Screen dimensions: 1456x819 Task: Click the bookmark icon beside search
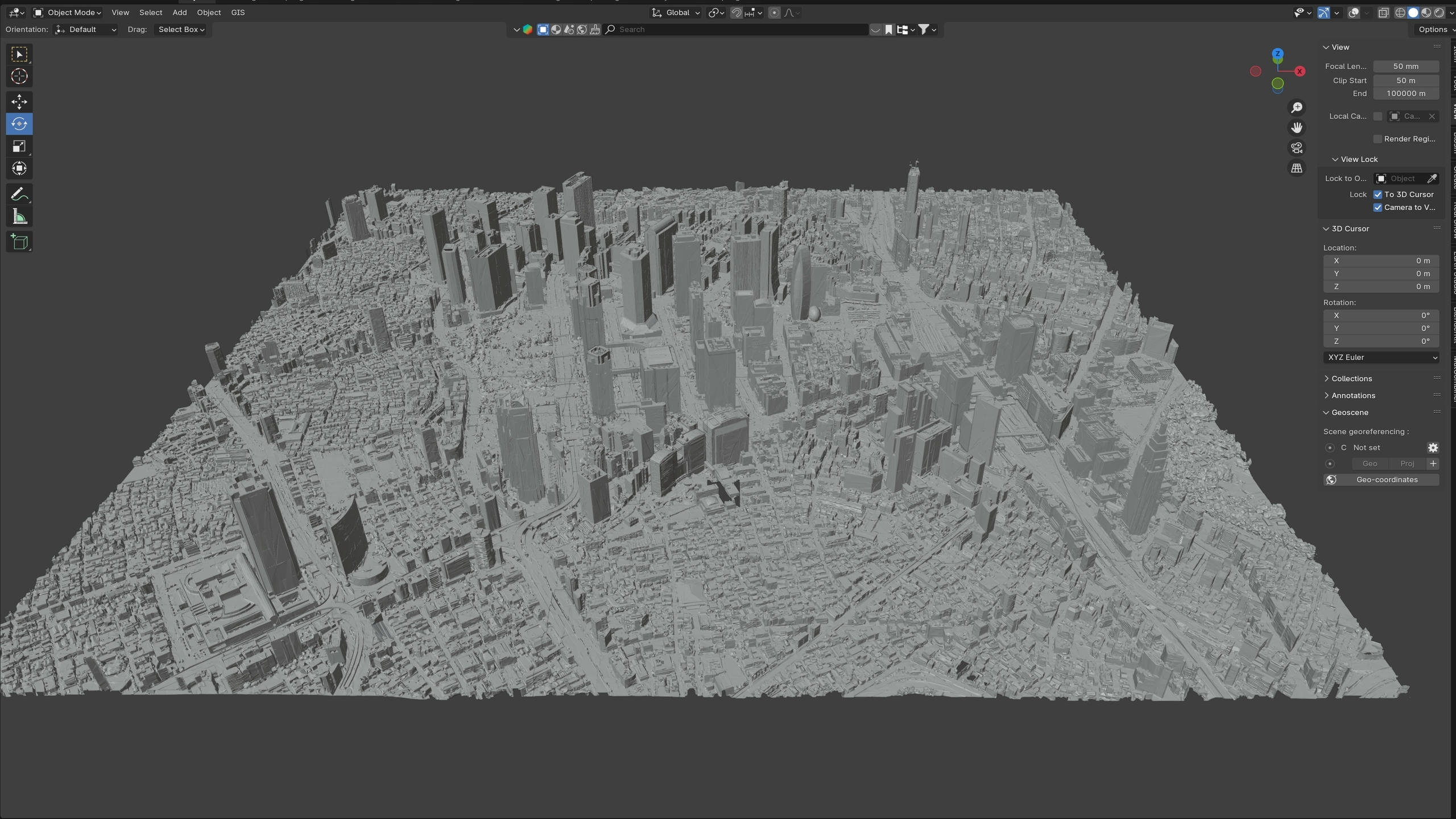pos(888,30)
